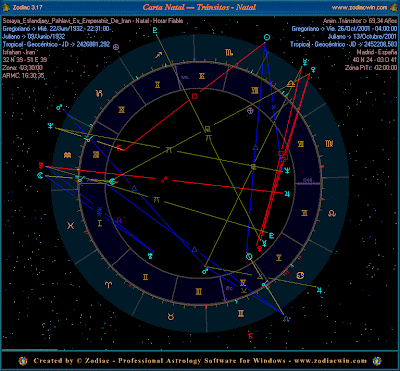Click the Capricorn zodiac sign
The image size is (400, 371).
(x=99, y=94)
